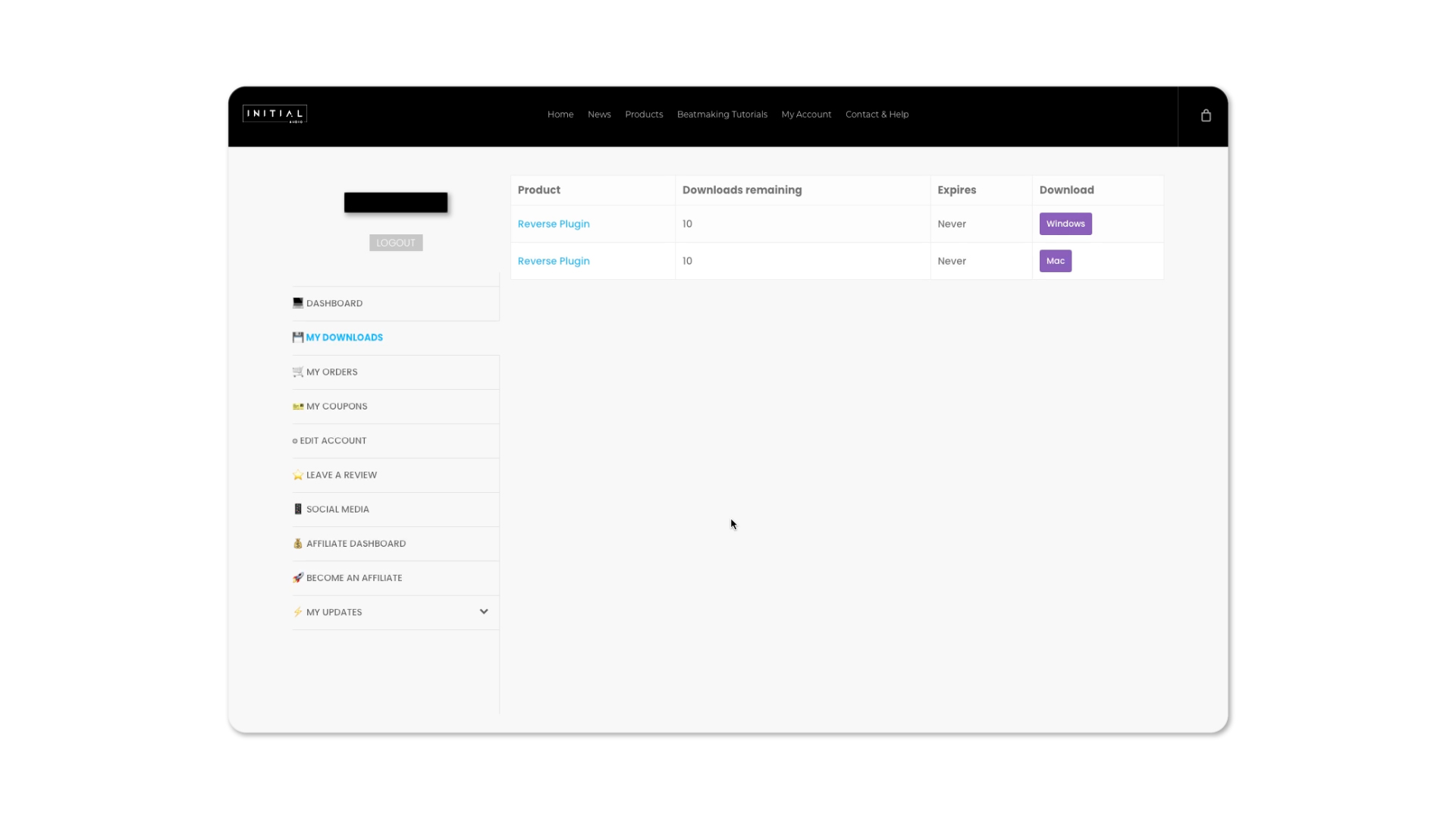Open My Account in top navigation
The height and width of the screenshot is (819, 1456).
806,115
